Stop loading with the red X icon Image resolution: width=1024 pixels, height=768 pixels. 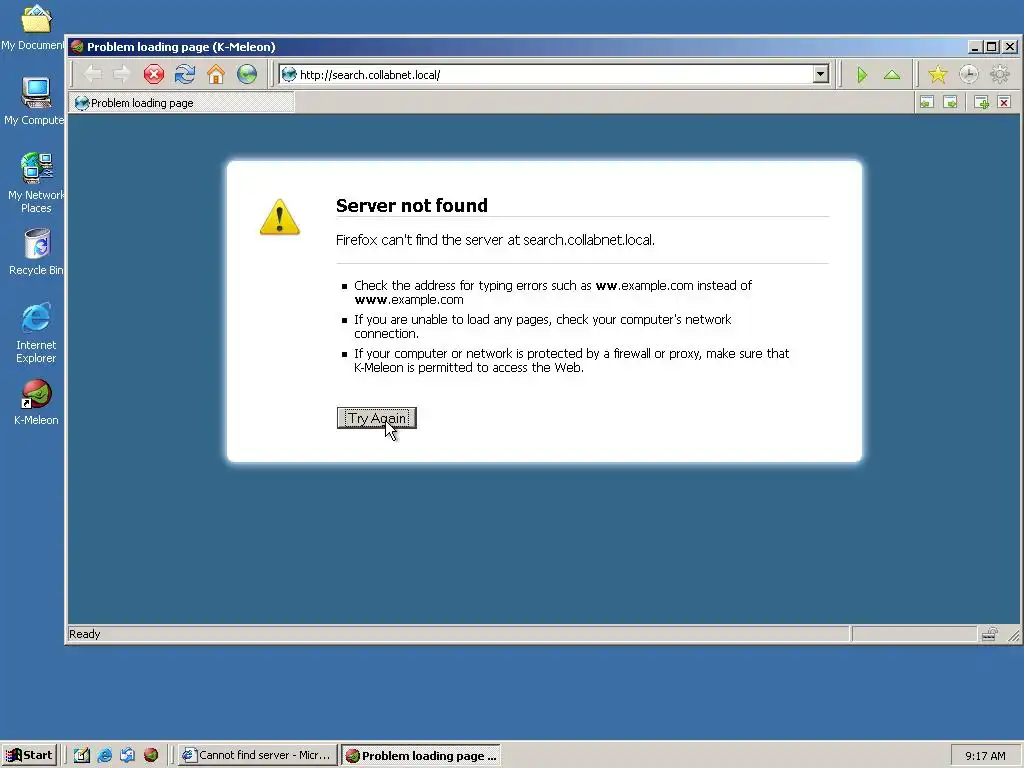(x=153, y=74)
